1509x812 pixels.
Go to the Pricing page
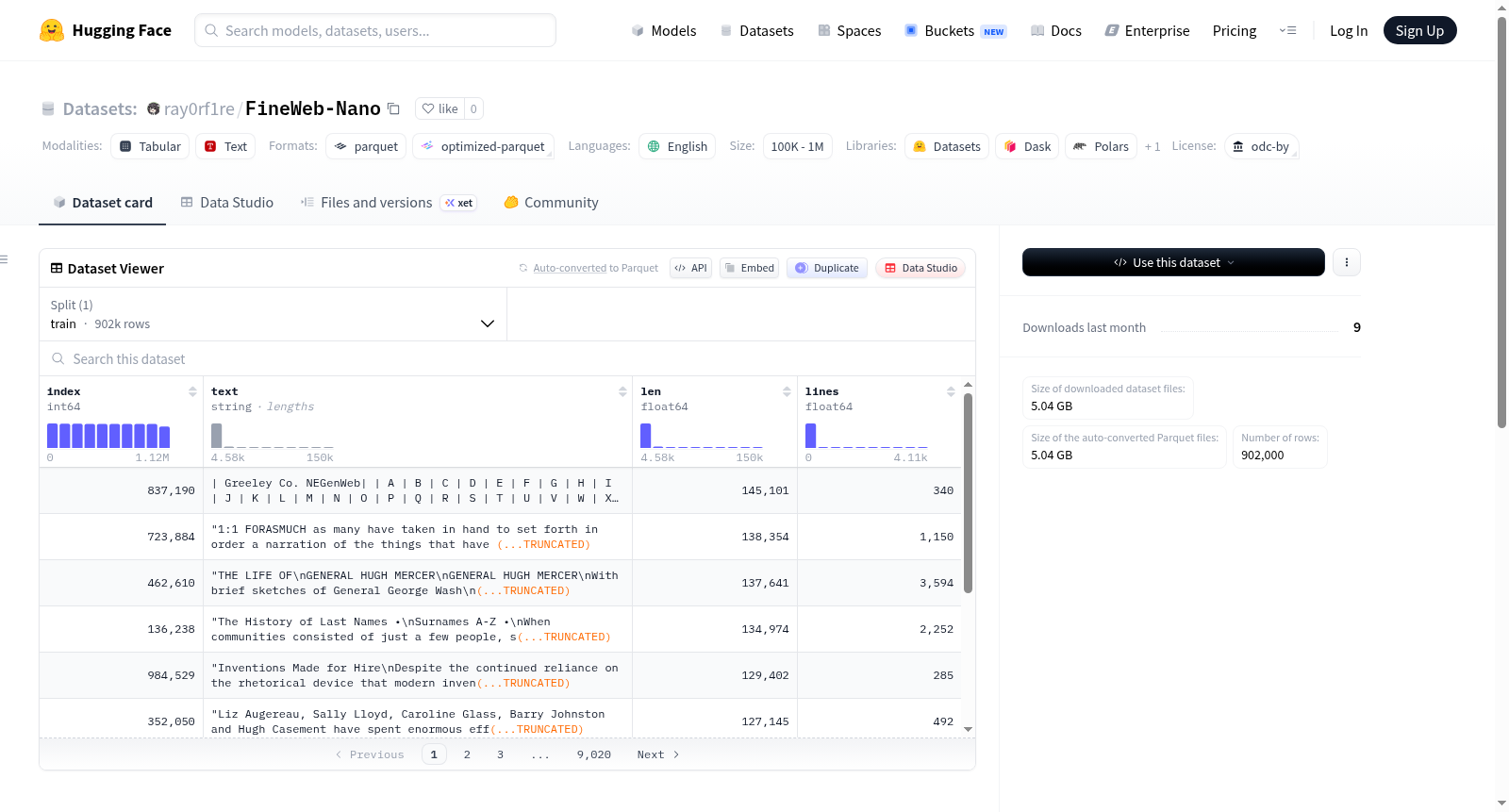point(1235,30)
